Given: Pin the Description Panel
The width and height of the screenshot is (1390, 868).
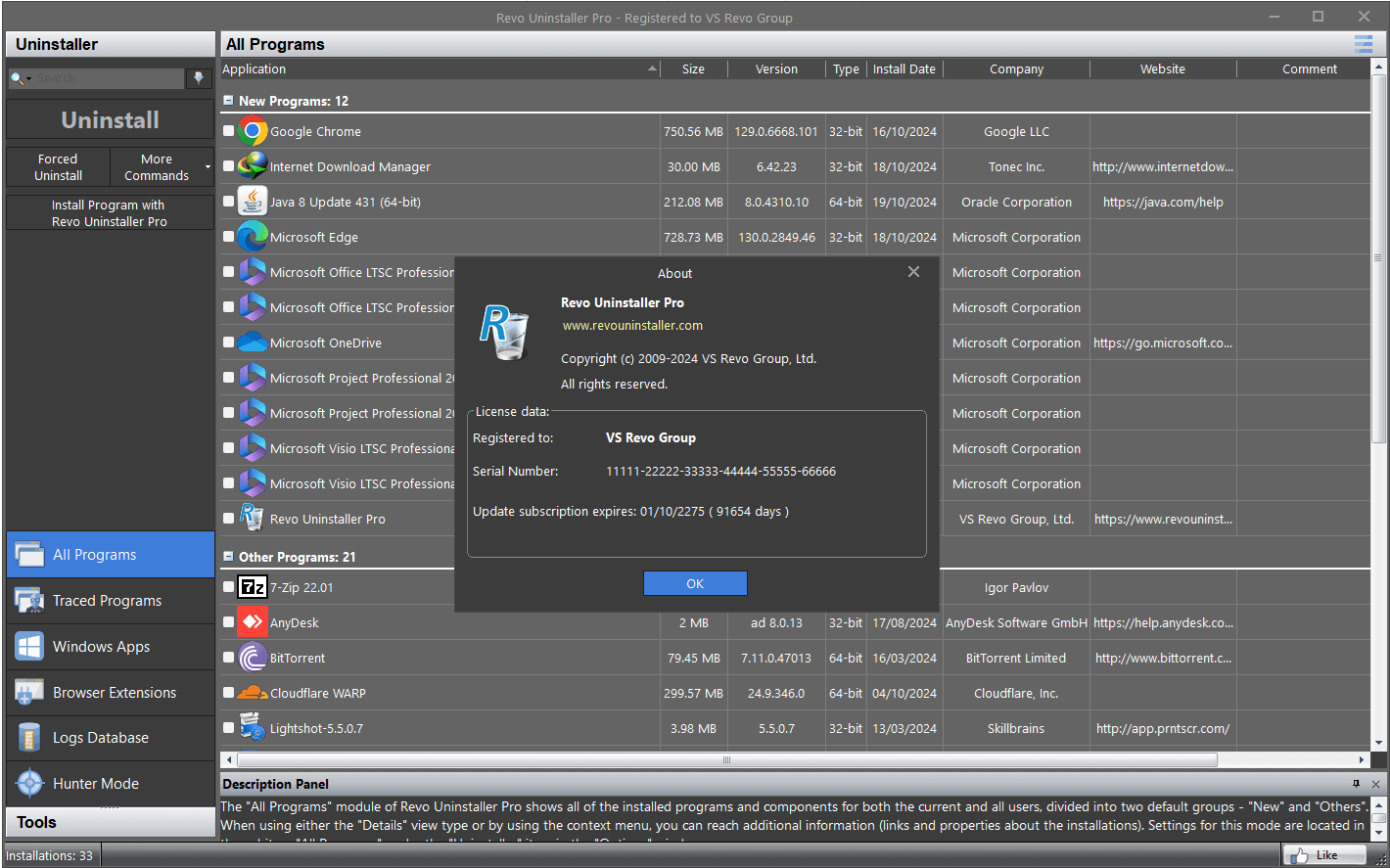Looking at the screenshot, I should (x=1356, y=784).
